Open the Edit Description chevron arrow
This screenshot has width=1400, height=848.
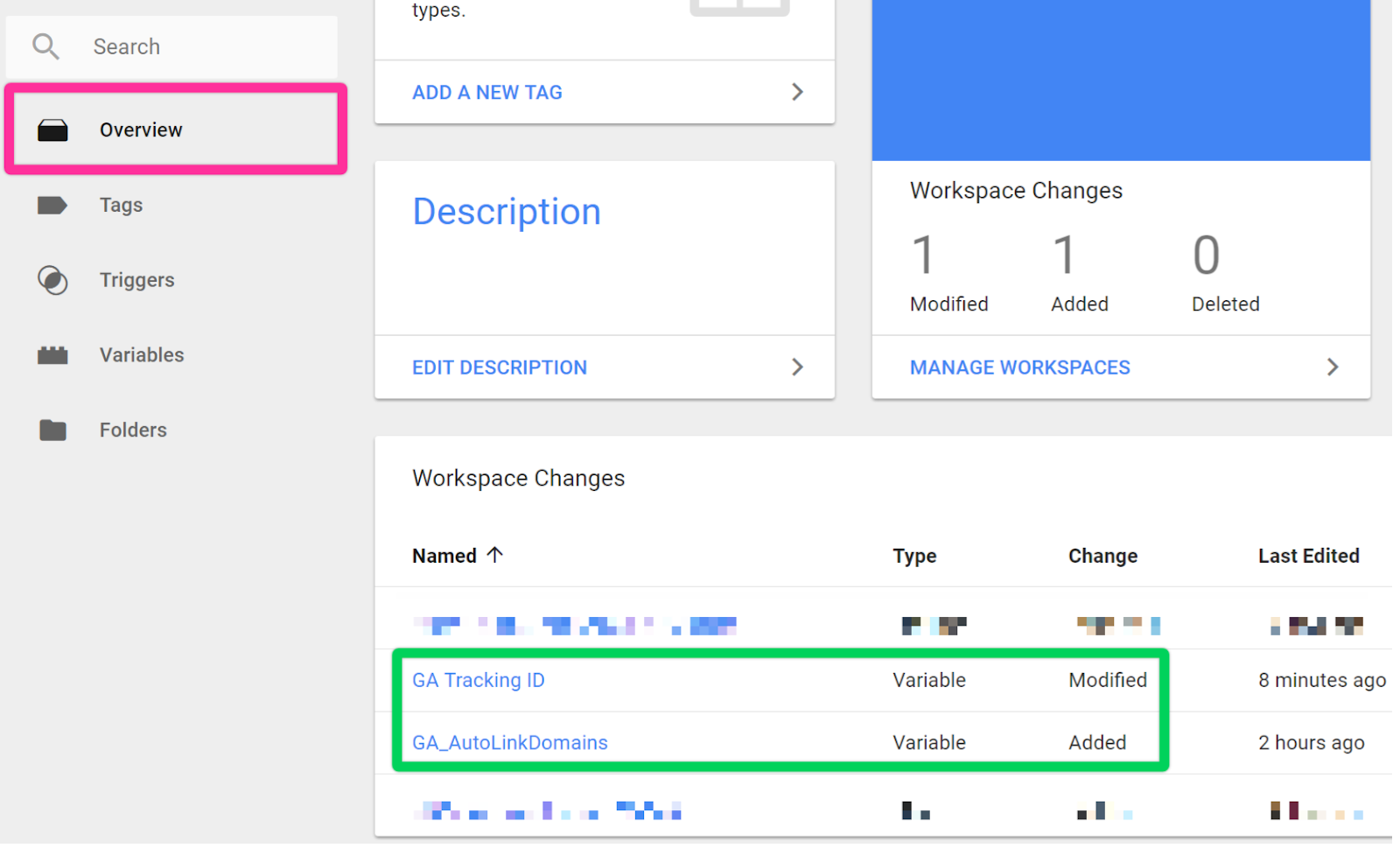click(x=797, y=368)
